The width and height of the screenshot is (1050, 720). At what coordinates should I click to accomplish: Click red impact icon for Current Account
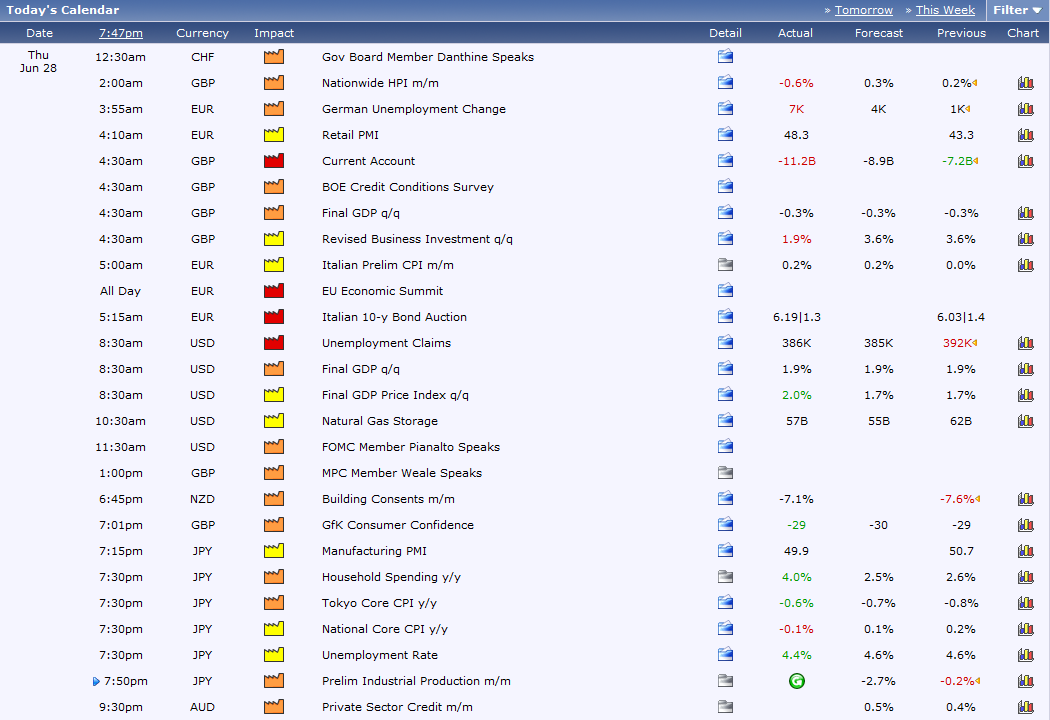(x=274, y=161)
